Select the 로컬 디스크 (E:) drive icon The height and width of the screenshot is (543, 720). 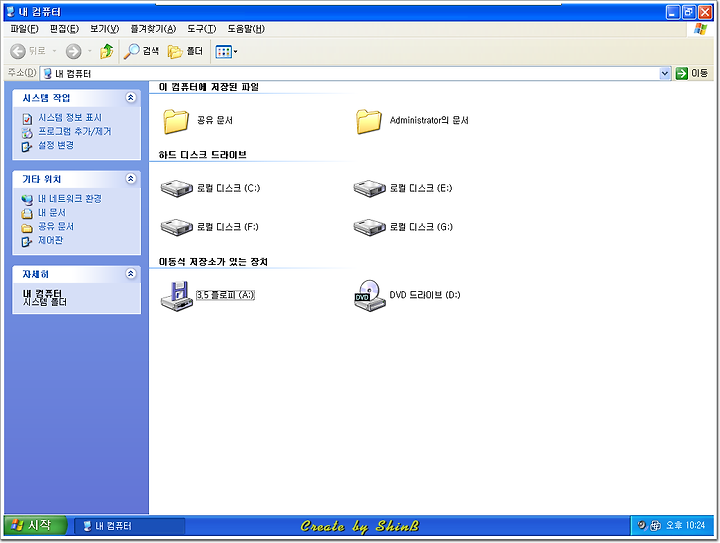[x=369, y=188]
